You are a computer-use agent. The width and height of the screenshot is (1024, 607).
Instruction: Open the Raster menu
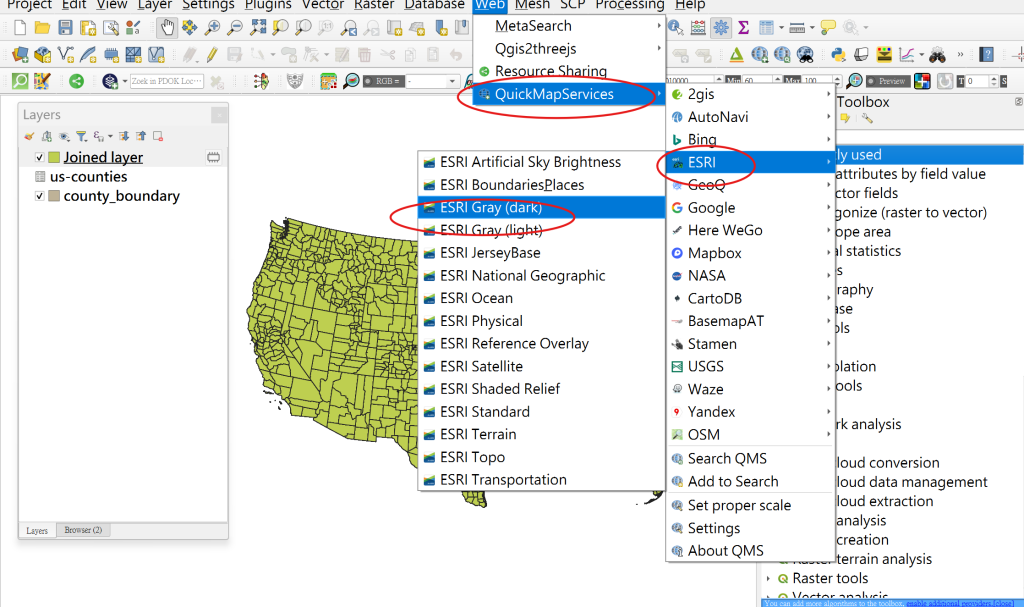tap(374, 5)
